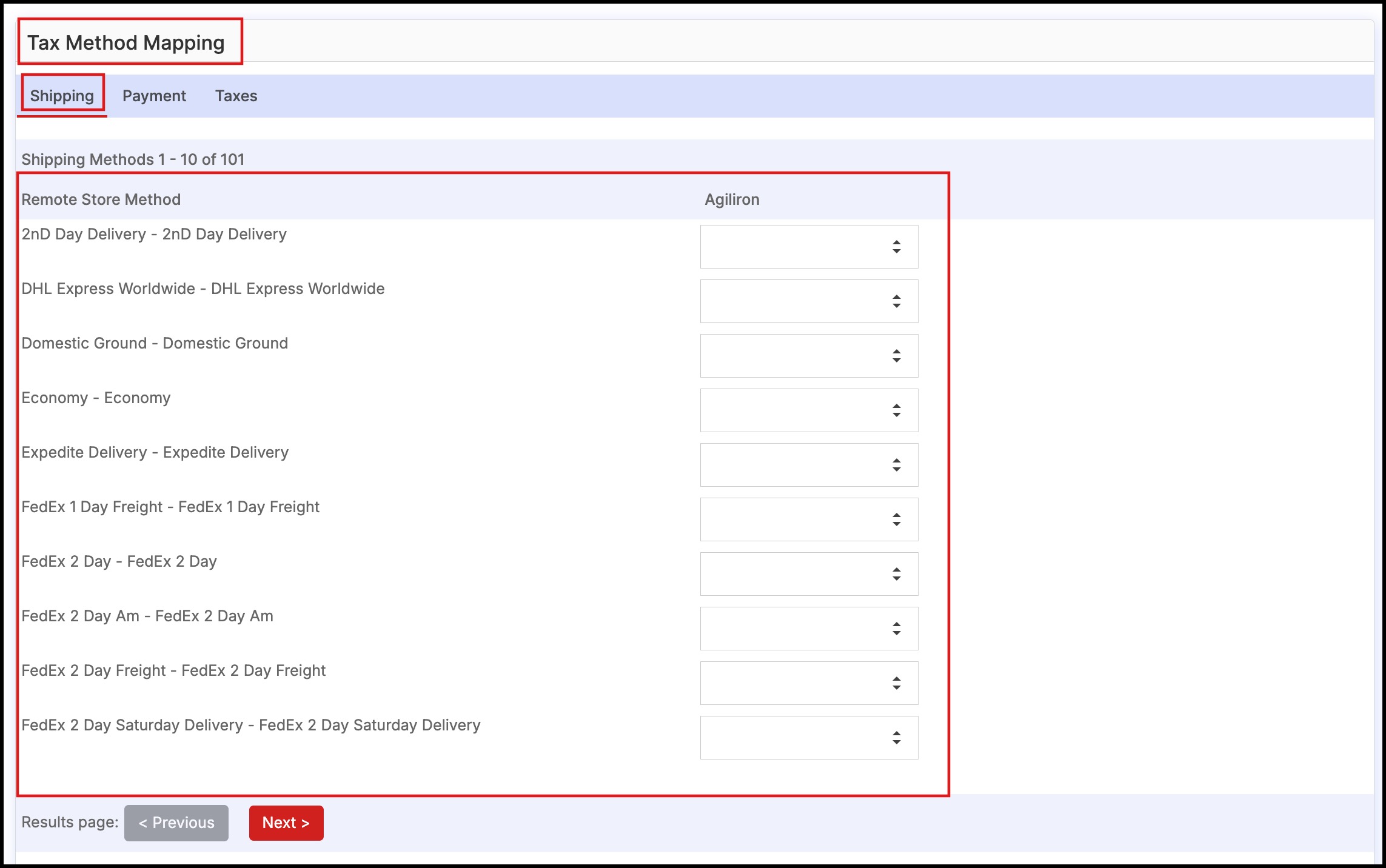The image size is (1386, 868).
Task: Click the Remote Store Method column header
Action: tap(101, 199)
